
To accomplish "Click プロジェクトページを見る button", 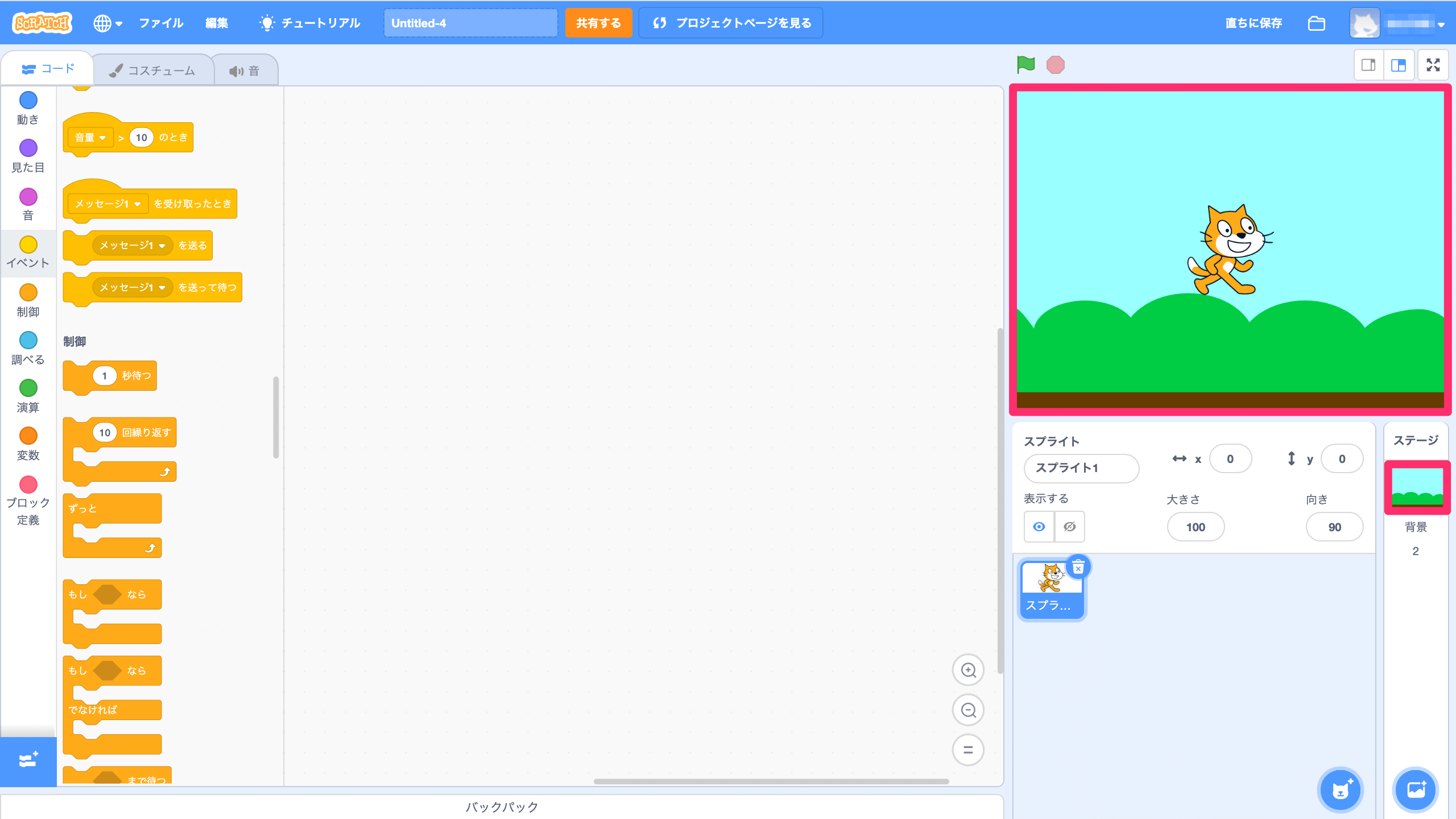I will 731,23.
